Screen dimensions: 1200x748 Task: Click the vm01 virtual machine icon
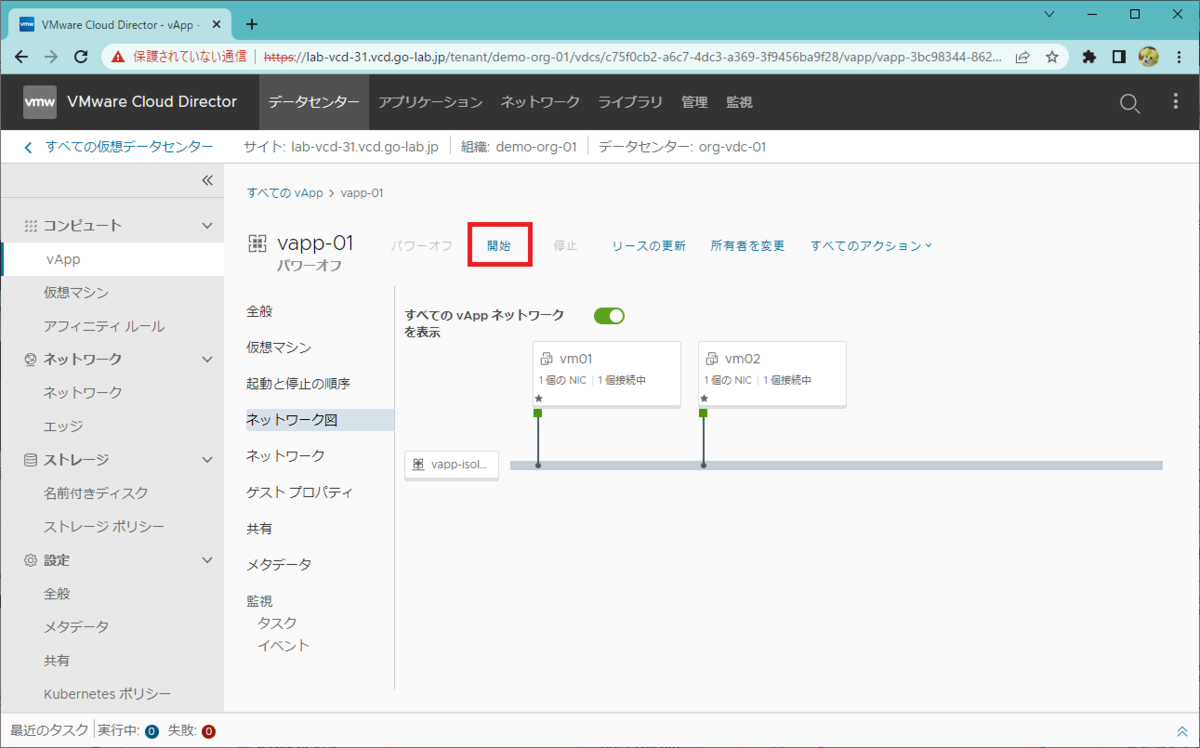[x=547, y=359]
